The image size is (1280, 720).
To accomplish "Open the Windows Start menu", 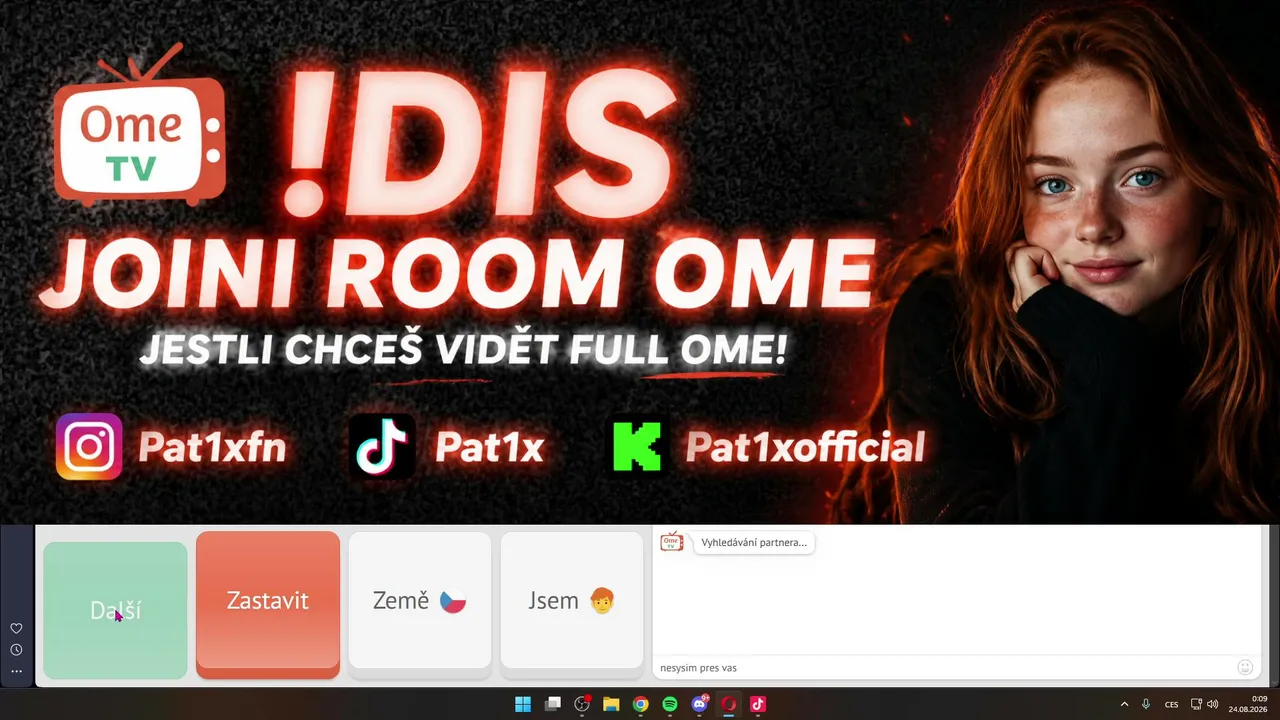I will (x=523, y=704).
